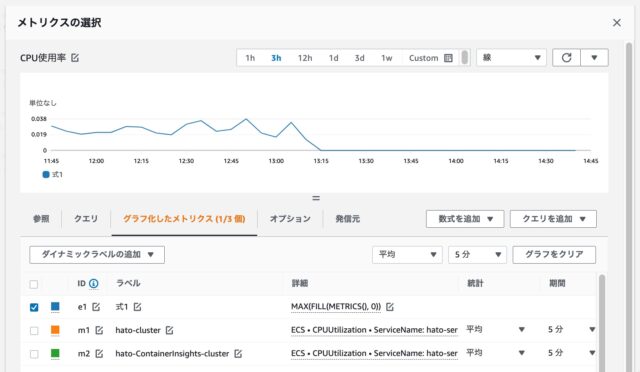This screenshot has width=640, height=372.
Task: Check the m2 hato-ContainerInsights-cluster row
Action: [x=34, y=354]
